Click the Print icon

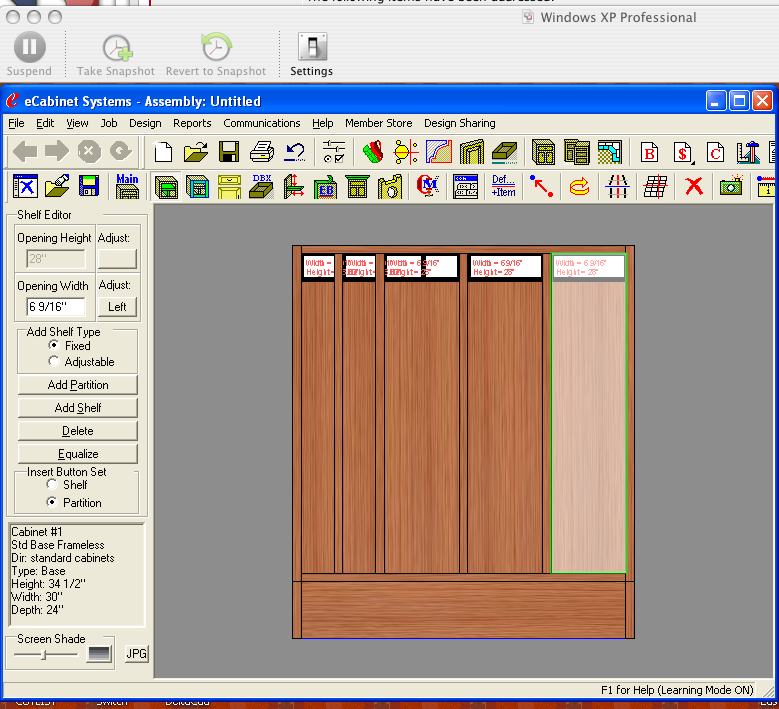(x=262, y=152)
